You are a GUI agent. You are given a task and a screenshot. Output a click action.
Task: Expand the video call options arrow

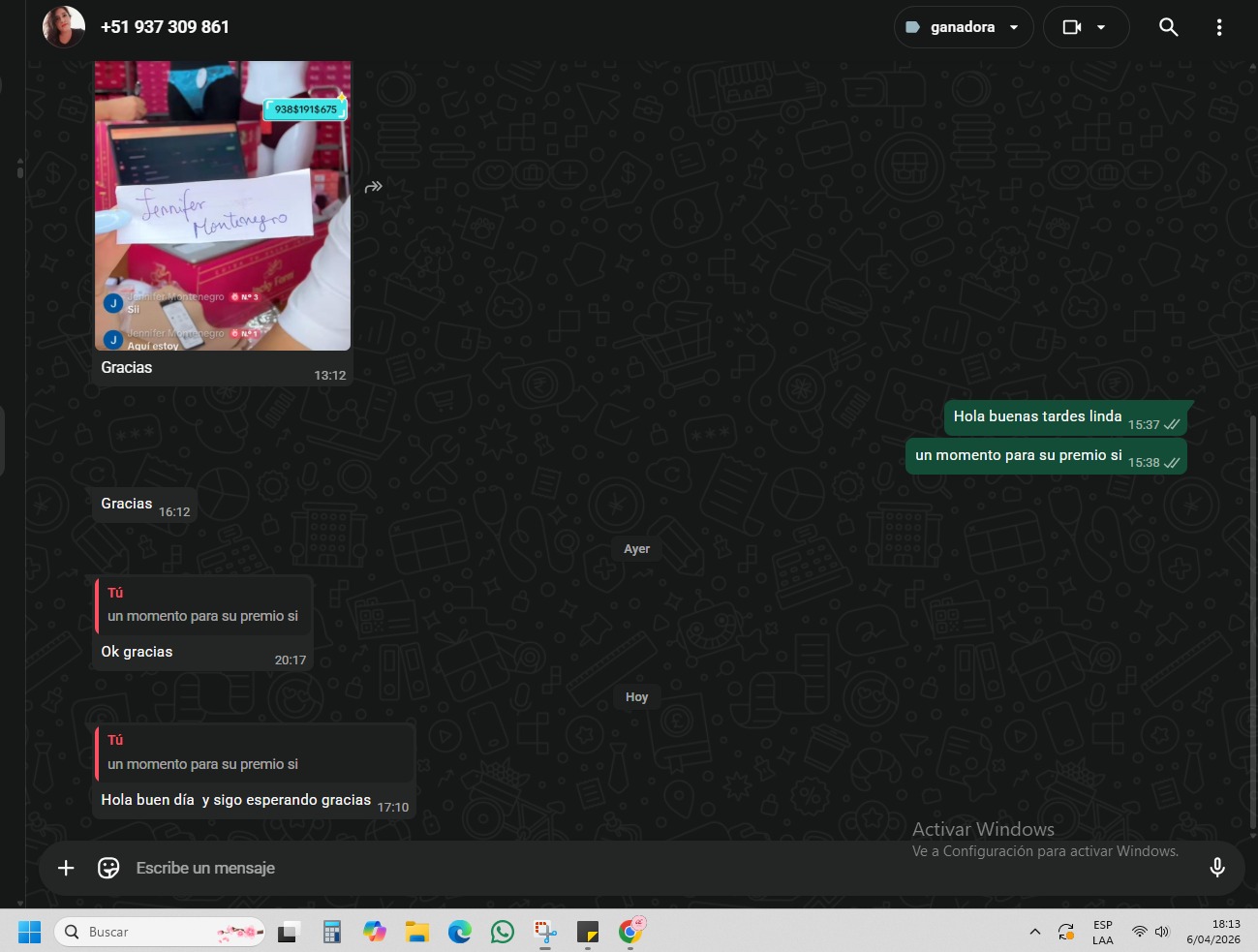coord(1101,27)
